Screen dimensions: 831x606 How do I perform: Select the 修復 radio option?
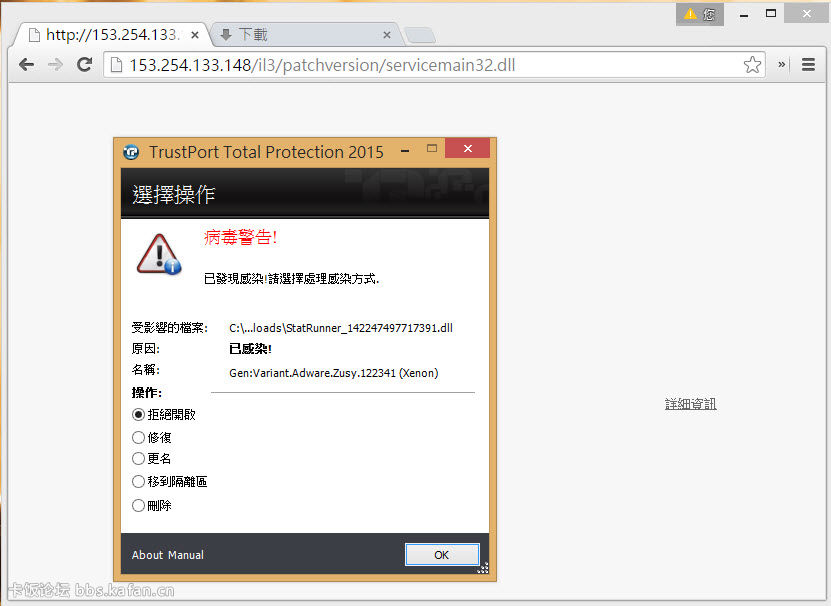[x=152, y=437]
